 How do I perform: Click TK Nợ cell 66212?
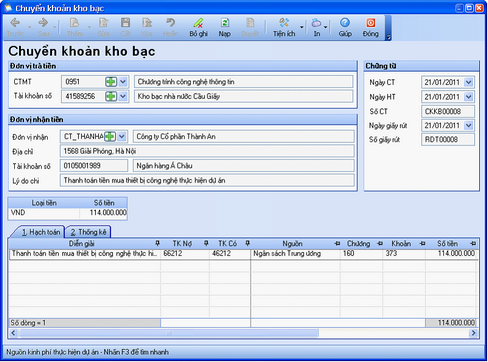185,254
